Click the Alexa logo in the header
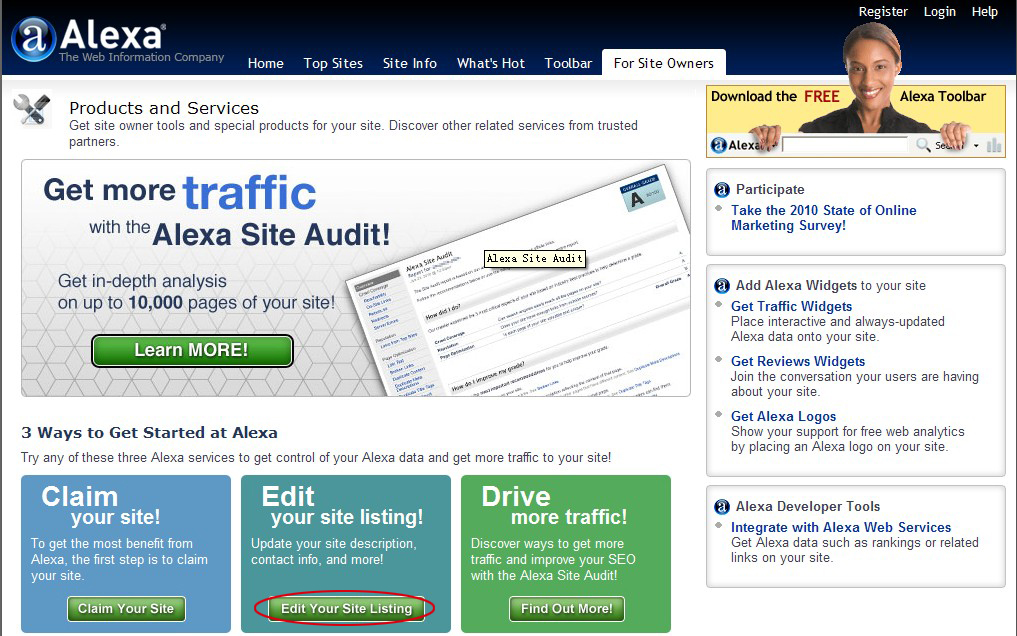The height and width of the screenshot is (636, 1017). [x=89, y=38]
